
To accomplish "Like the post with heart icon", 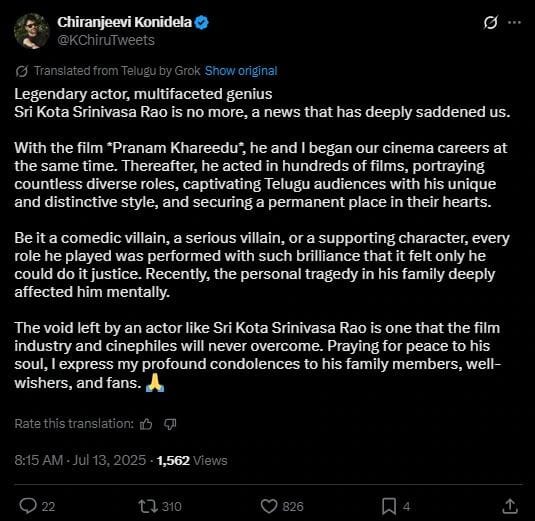I will click(269, 506).
